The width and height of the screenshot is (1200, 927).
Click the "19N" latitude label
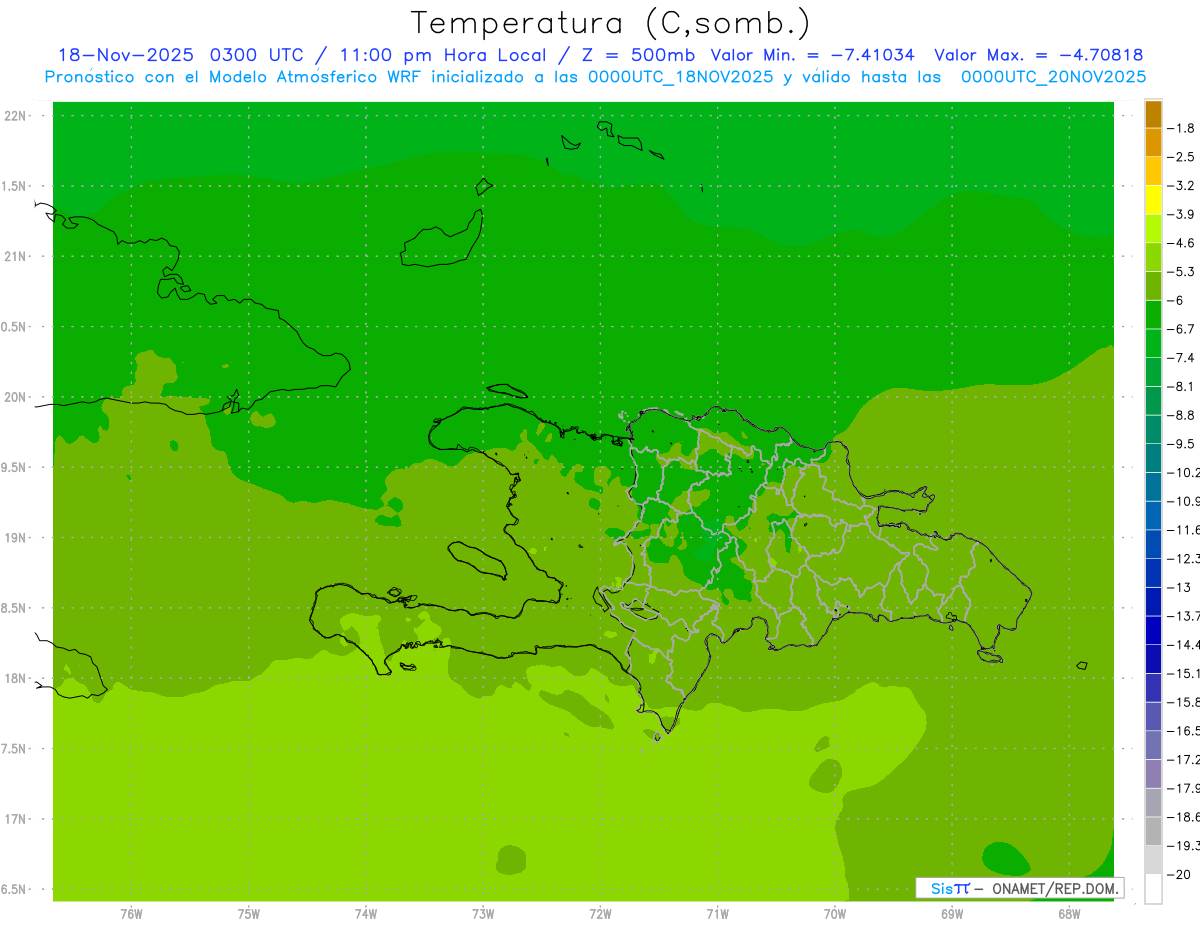pyautogui.click(x=15, y=538)
